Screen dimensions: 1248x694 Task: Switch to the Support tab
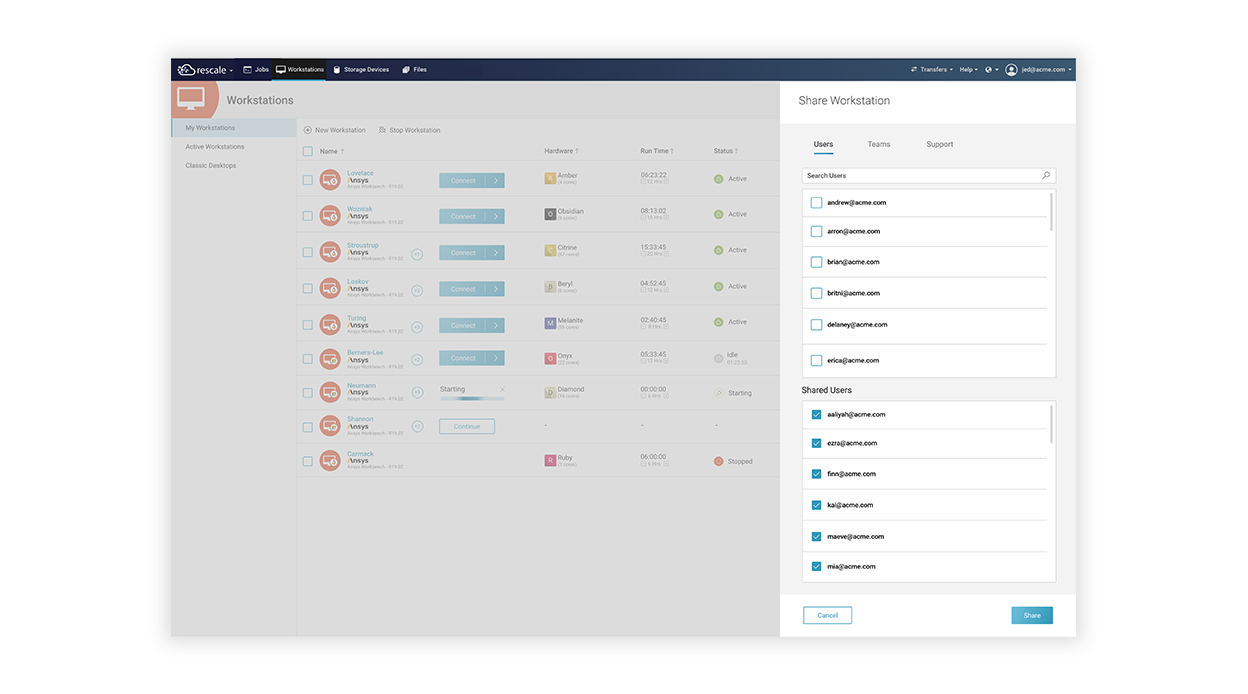(939, 144)
